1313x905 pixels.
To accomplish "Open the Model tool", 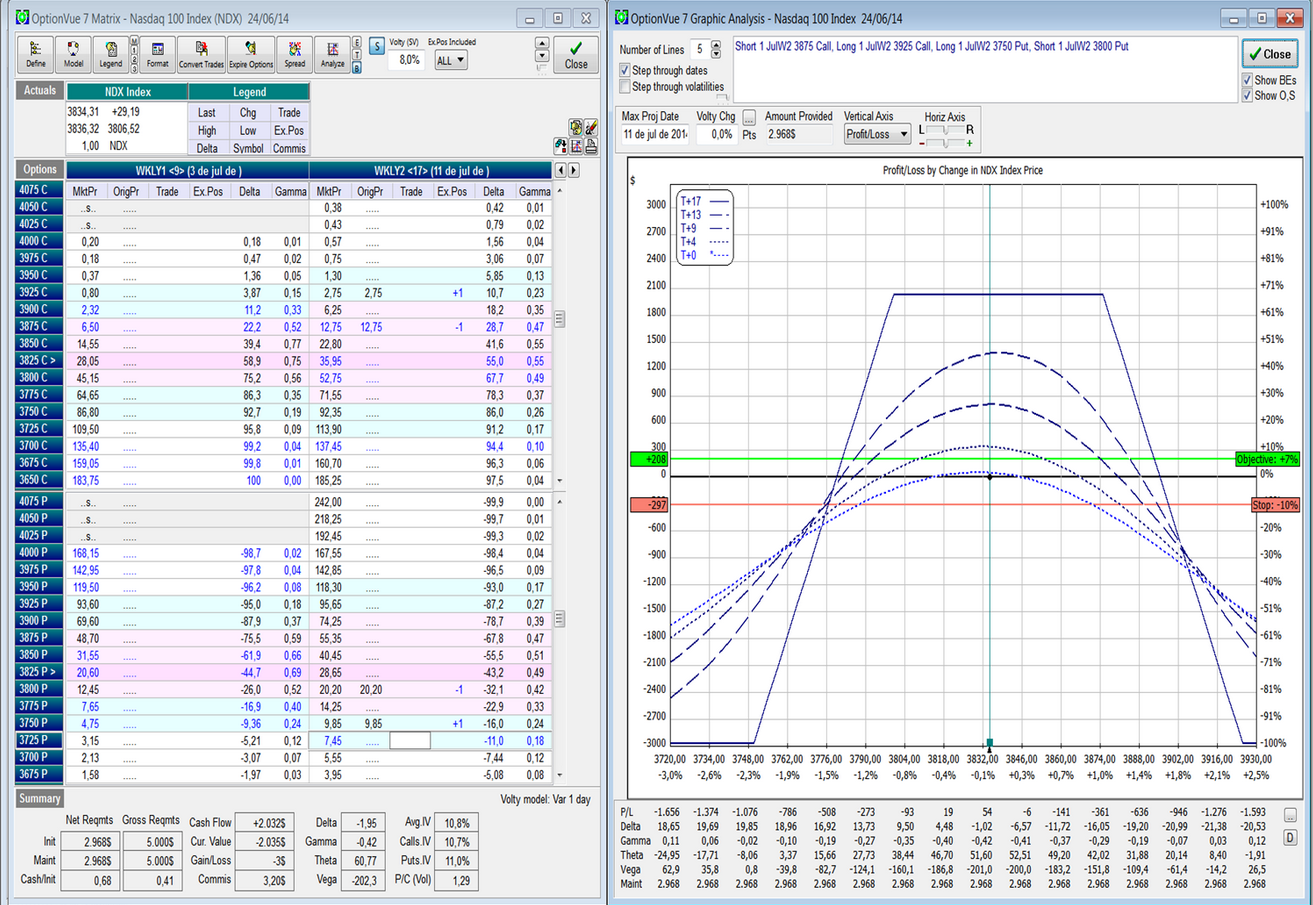I will click(x=73, y=54).
